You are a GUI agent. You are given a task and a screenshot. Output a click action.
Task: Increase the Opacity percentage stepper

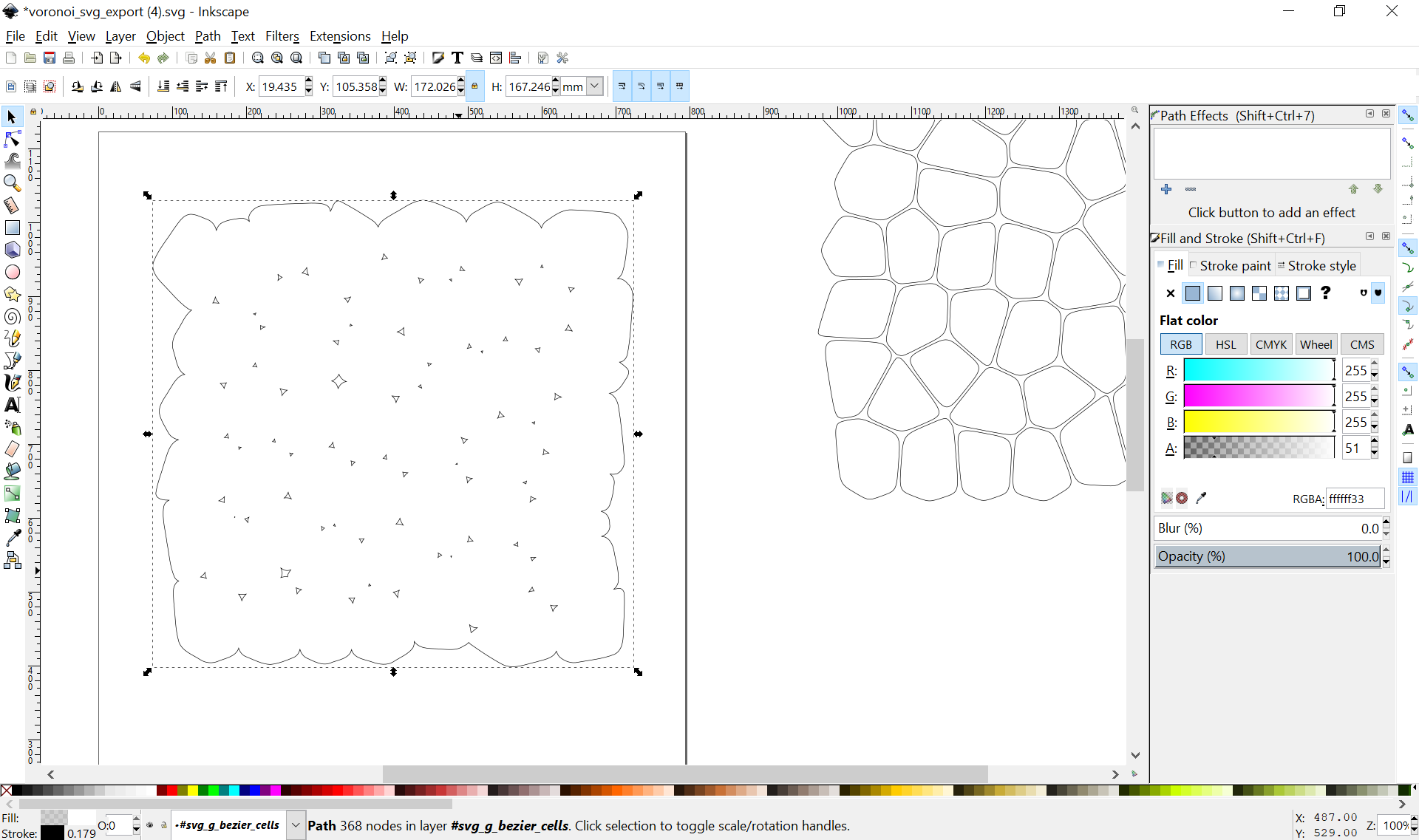(1386, 551)
